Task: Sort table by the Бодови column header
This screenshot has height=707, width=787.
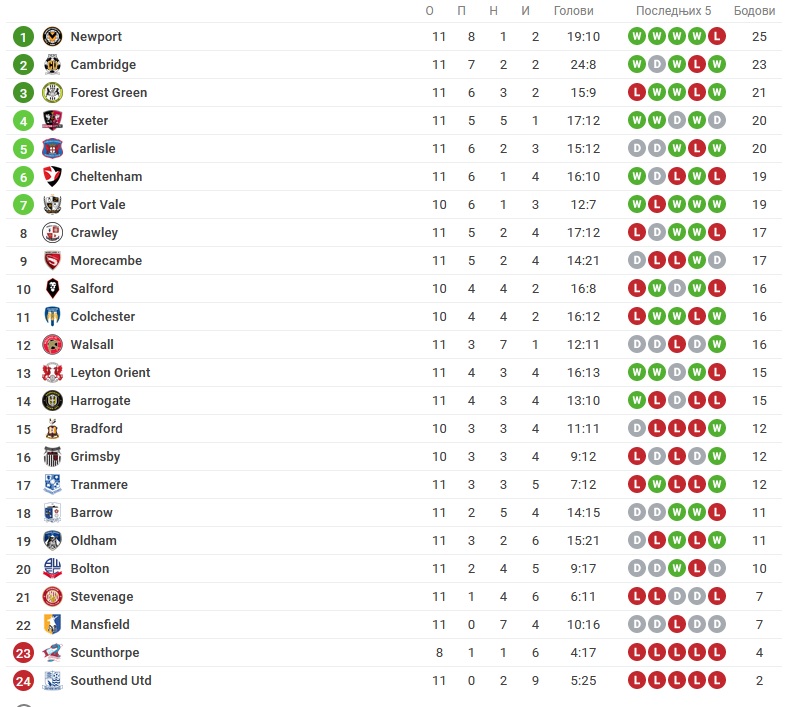Action: (754, 11)
